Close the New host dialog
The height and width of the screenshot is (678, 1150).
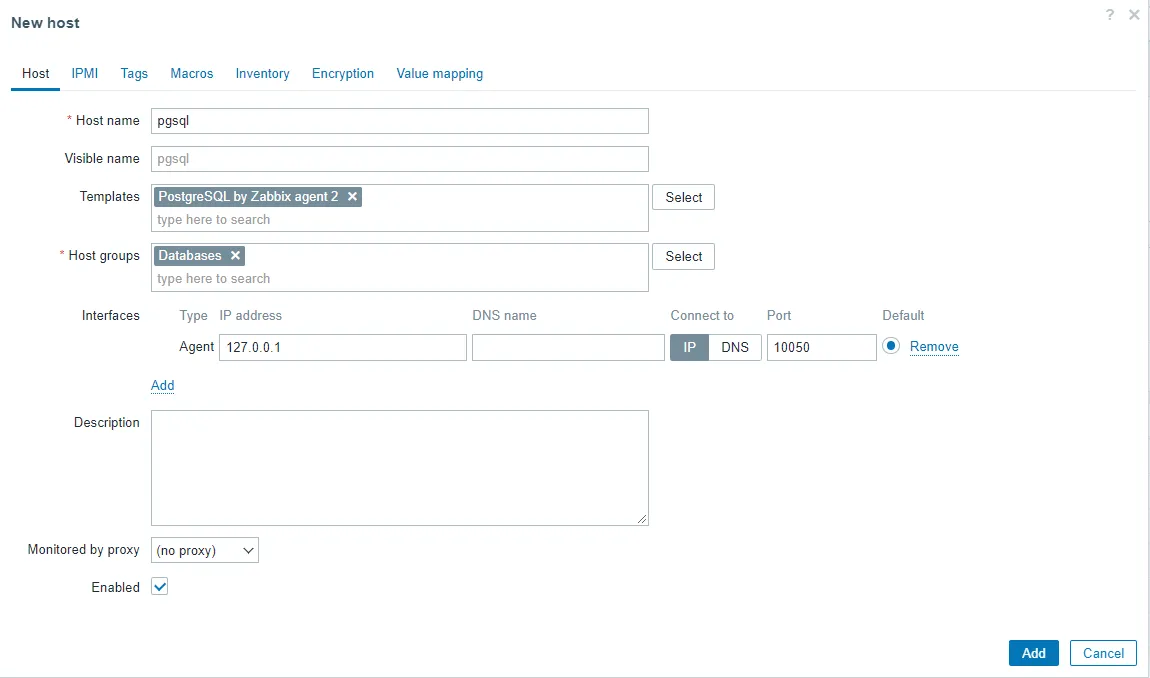[x=1134, y=15]
